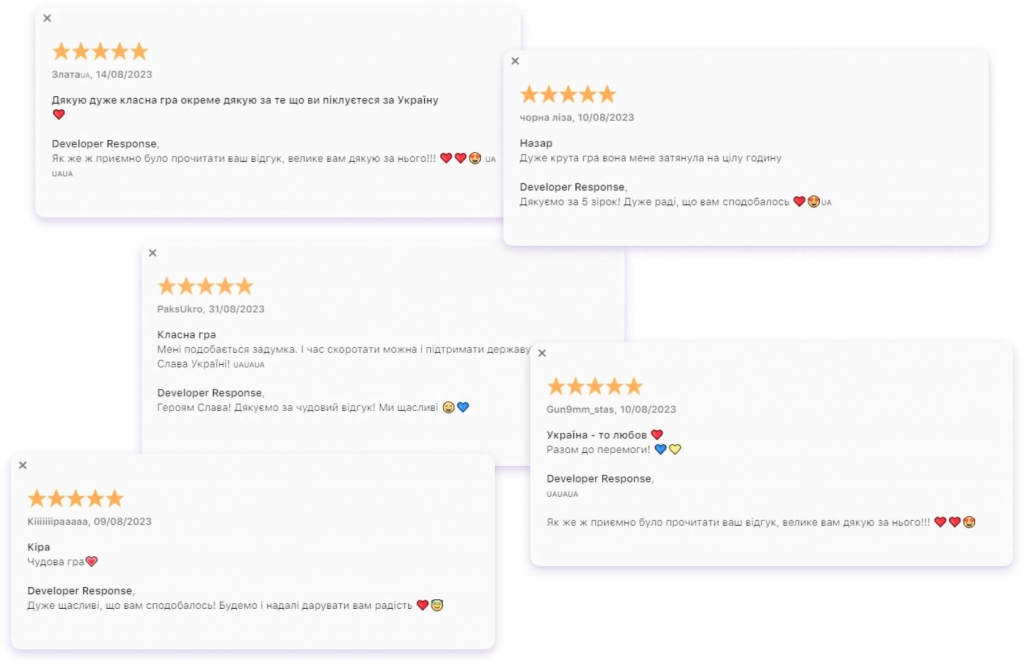Click the five-star rating on Злата's review
Screen dimensions: 1024x664
click(100, 51)
